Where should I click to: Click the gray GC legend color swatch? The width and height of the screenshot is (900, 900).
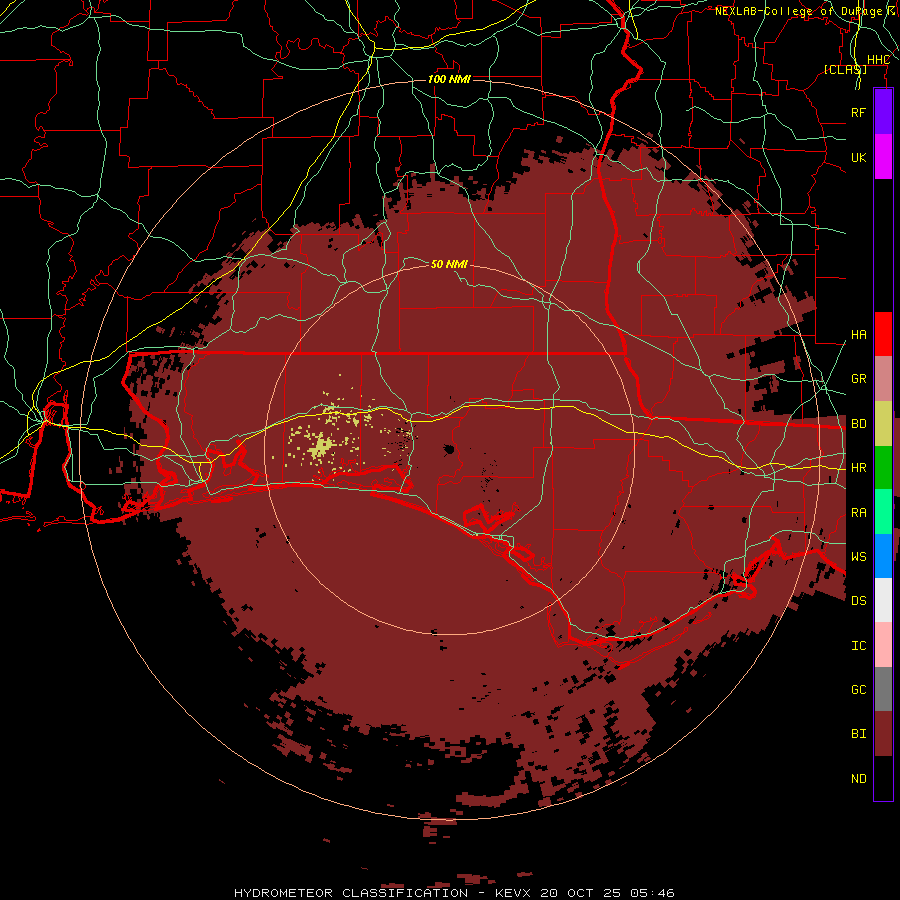(883, 689)
